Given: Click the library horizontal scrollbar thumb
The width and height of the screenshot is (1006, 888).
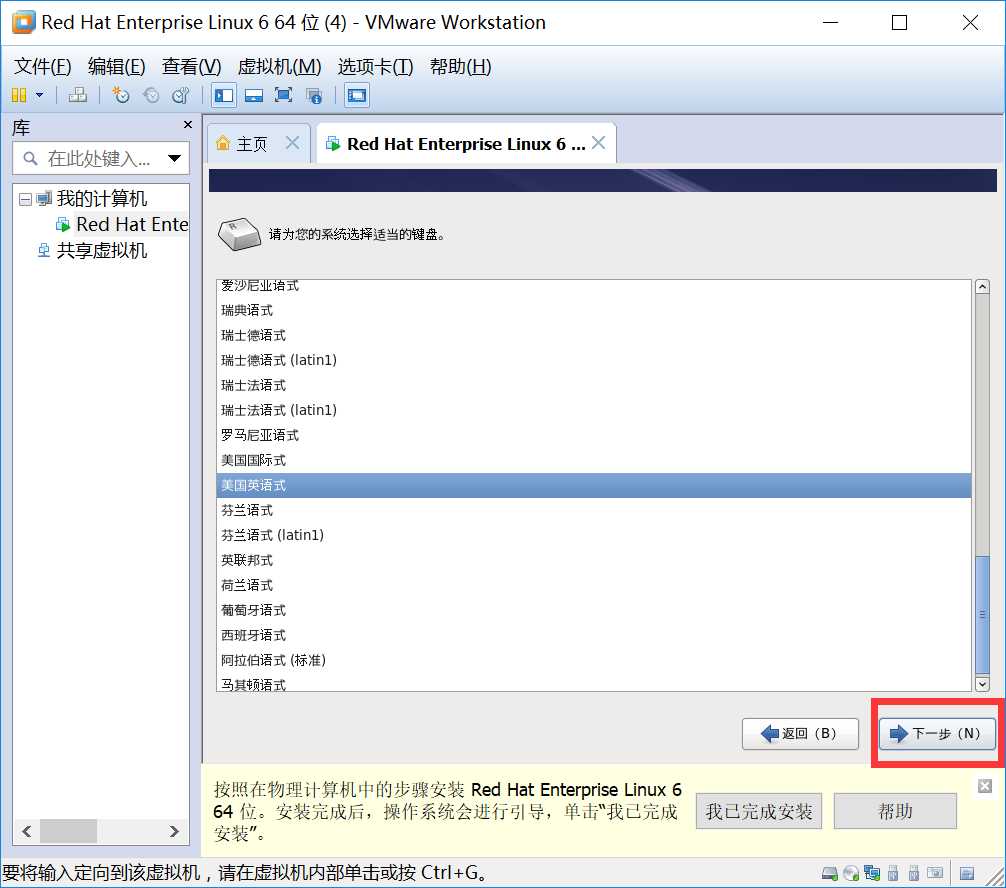Looking at the screenshot, I should click(x=68, y=831).
